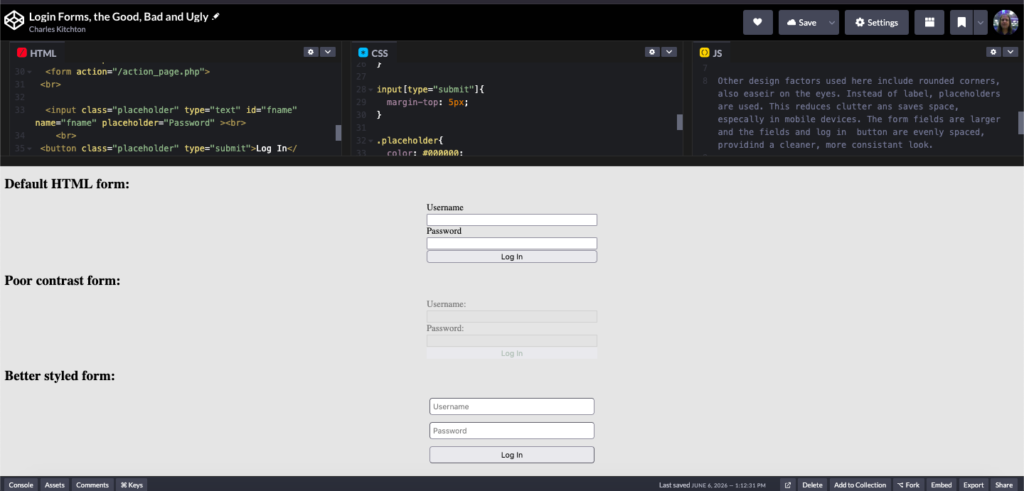Click the poor contrast Log In button
The height and width of the screenshot is (491, 1024).
point(512,353)
